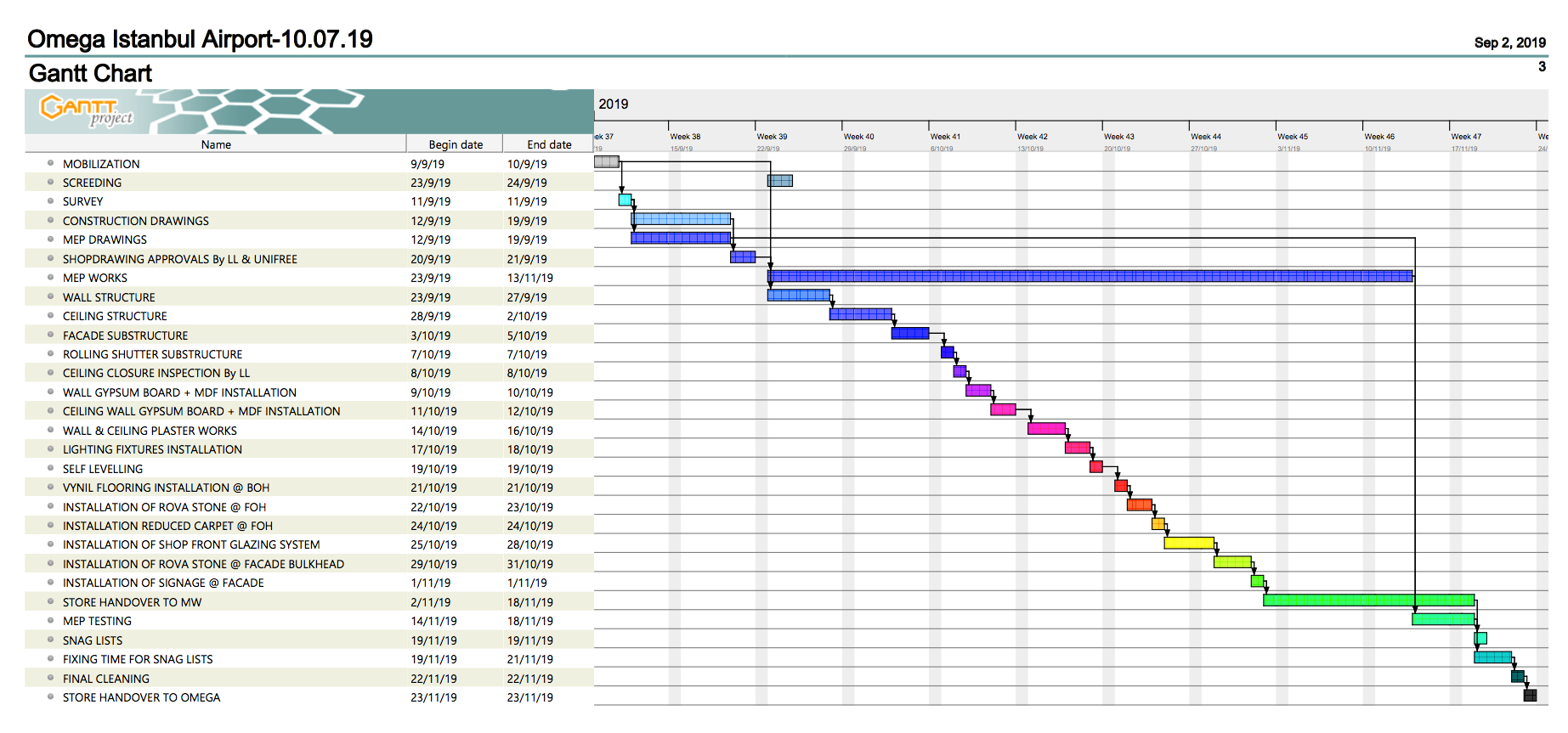
Task: Click the Sep 2, 2019 date label
Action: pos(1510,42)
